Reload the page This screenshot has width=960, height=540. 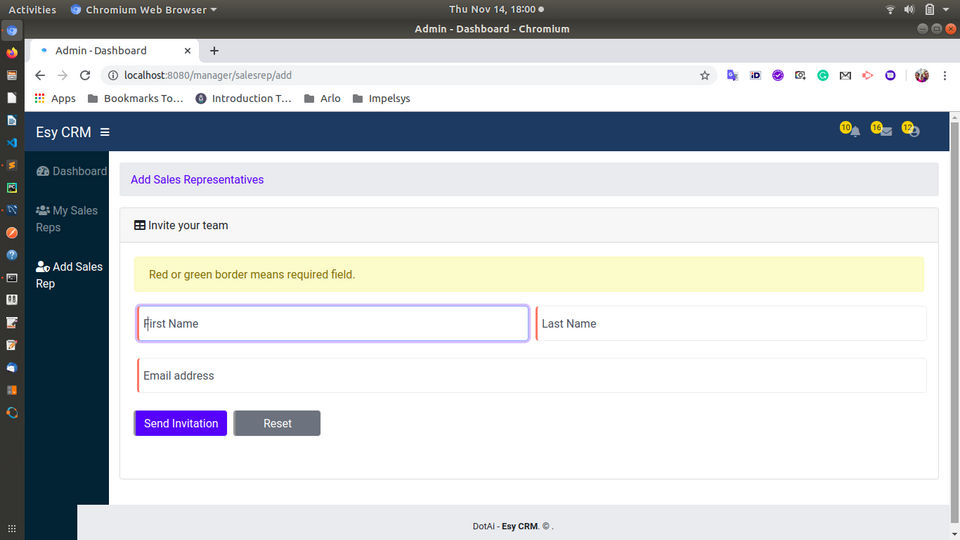tap(85, 75)
